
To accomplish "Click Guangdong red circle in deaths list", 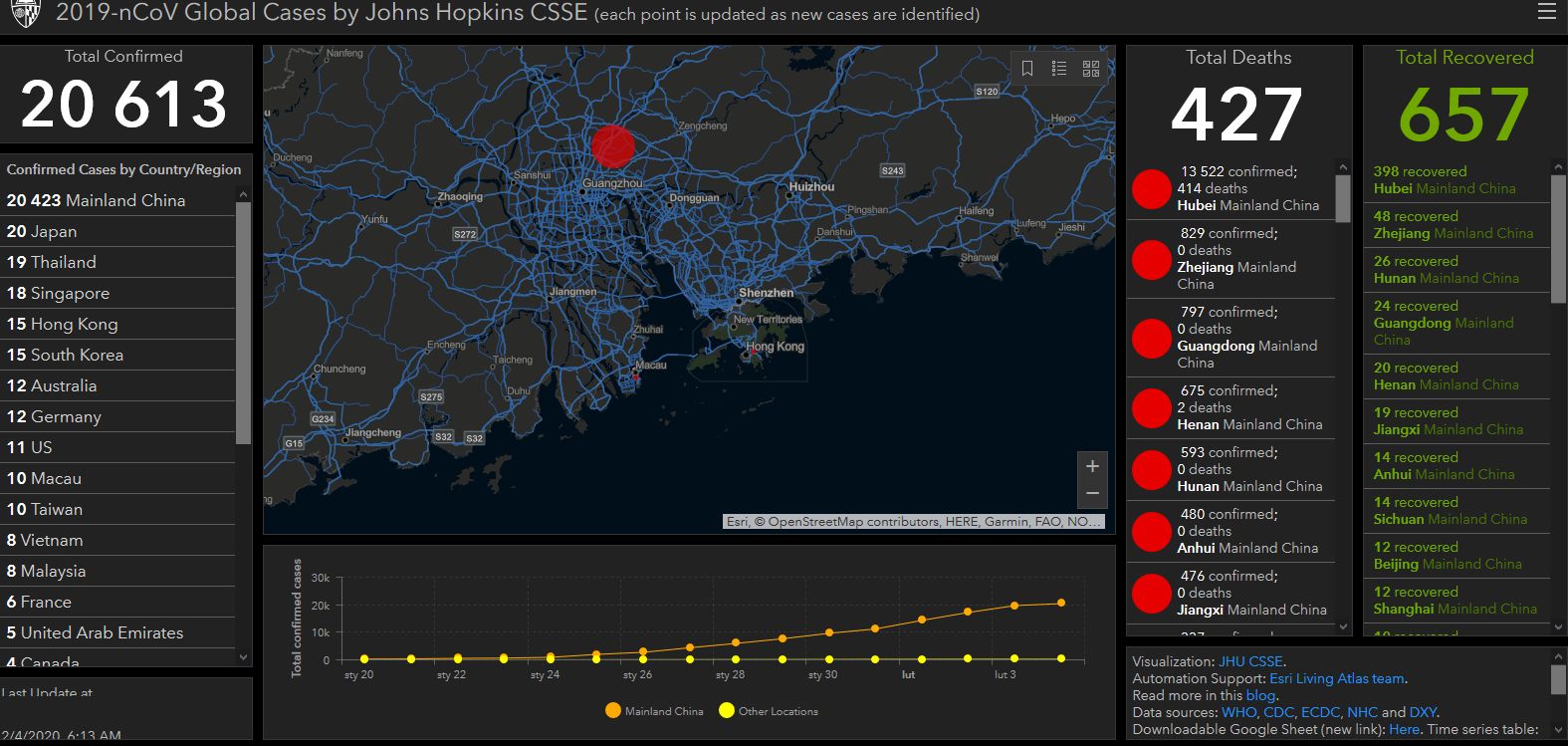I will click(1151, 339).
